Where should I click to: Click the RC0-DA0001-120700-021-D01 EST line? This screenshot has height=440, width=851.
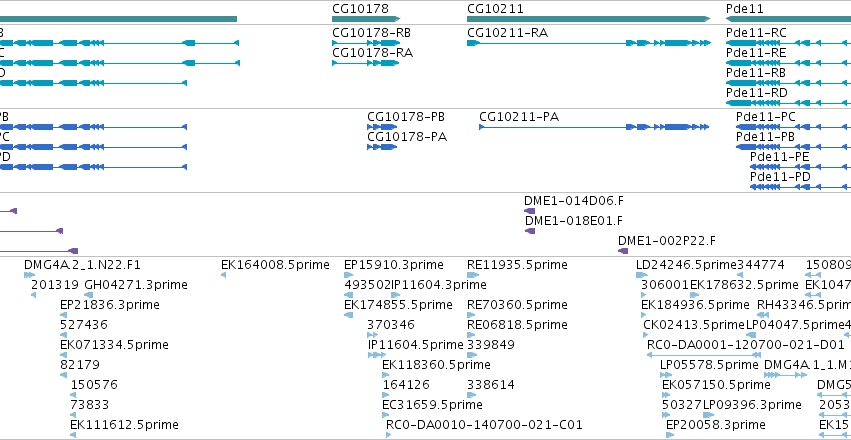pos(704,355)
